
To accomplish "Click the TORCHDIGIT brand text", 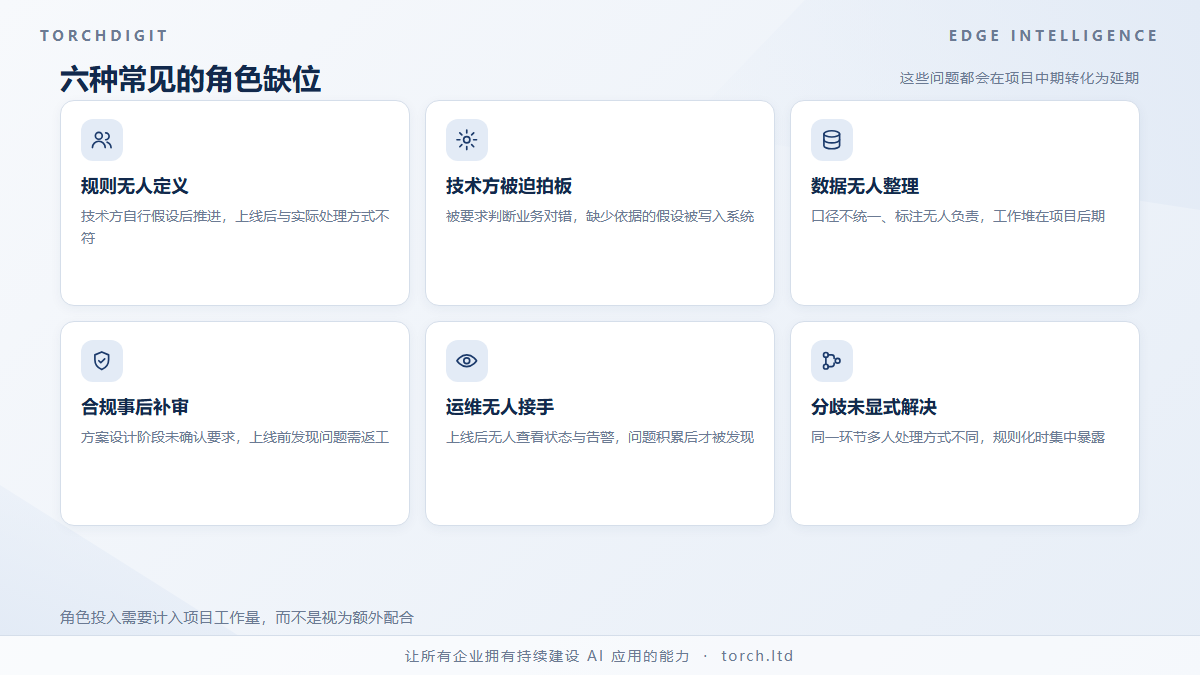I will click(104, 36).
